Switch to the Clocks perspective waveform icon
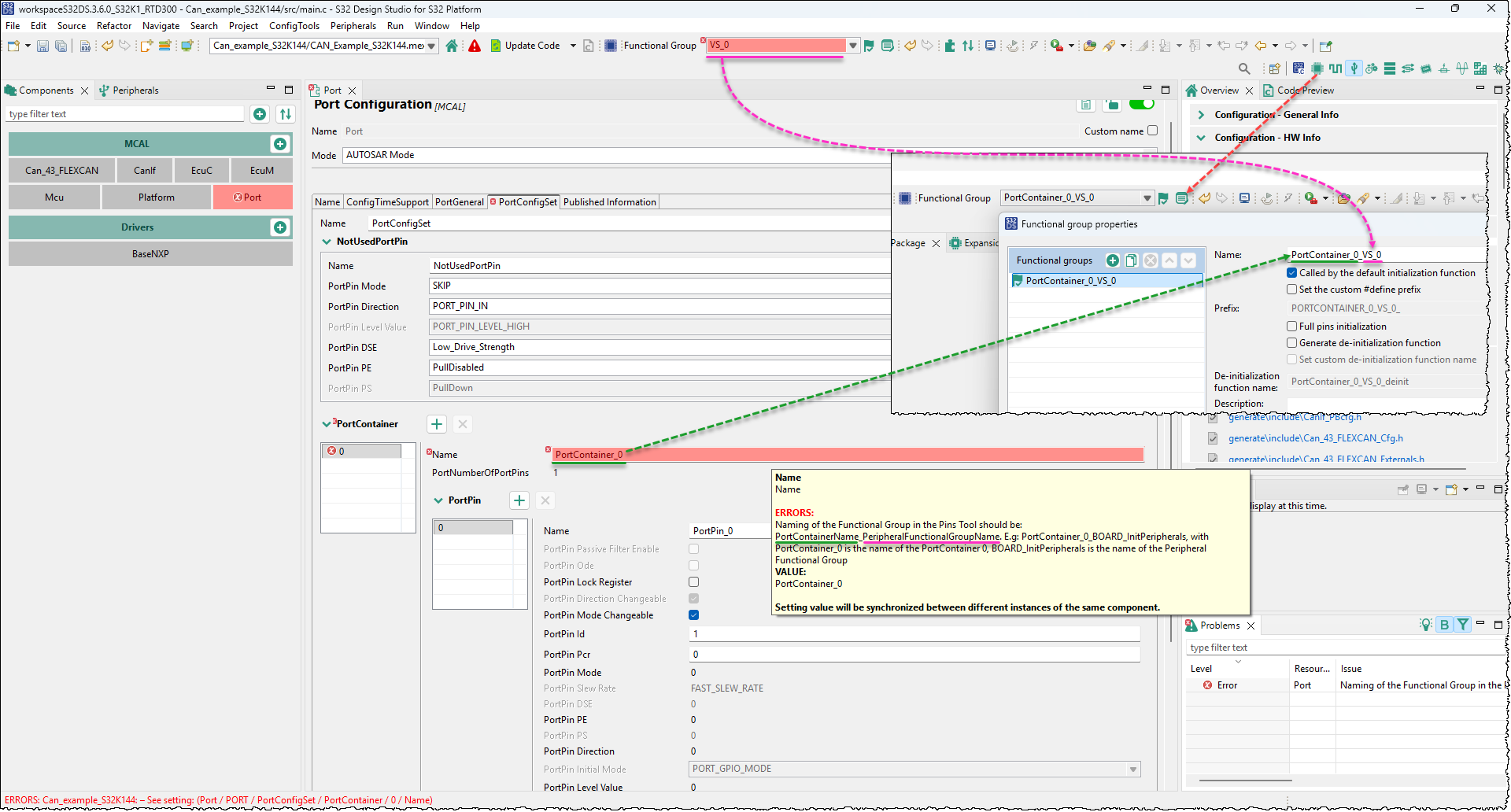 [x=1336, y=68]
